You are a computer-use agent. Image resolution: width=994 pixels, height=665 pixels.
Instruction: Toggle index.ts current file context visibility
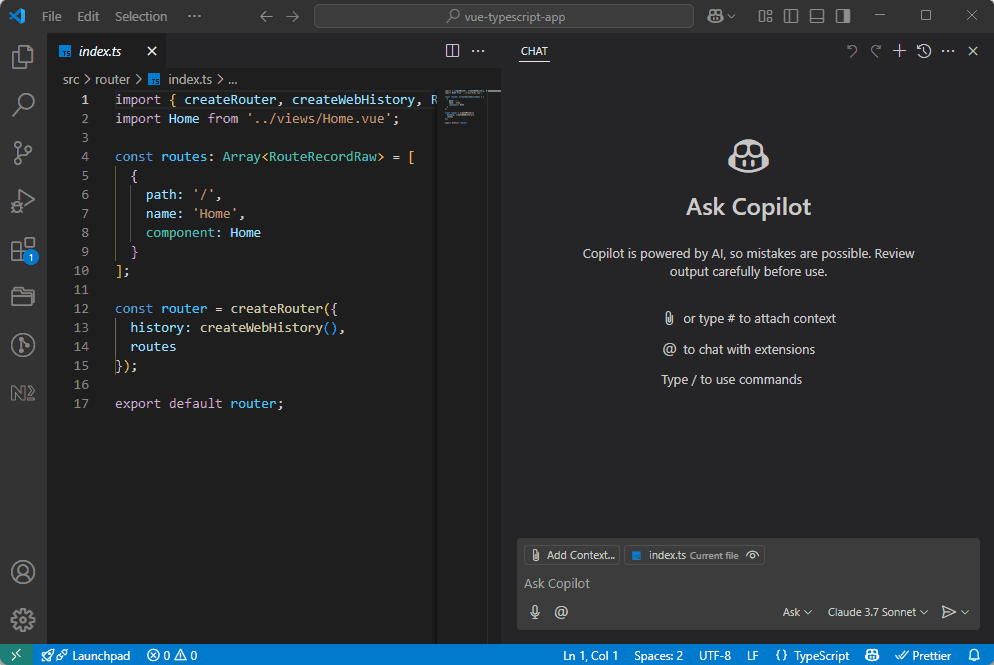754,555
